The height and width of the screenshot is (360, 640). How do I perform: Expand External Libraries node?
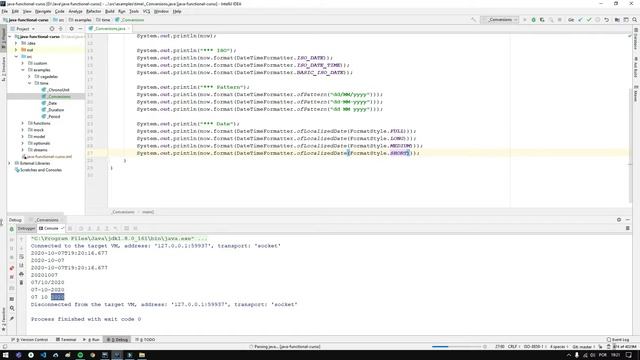10,163
